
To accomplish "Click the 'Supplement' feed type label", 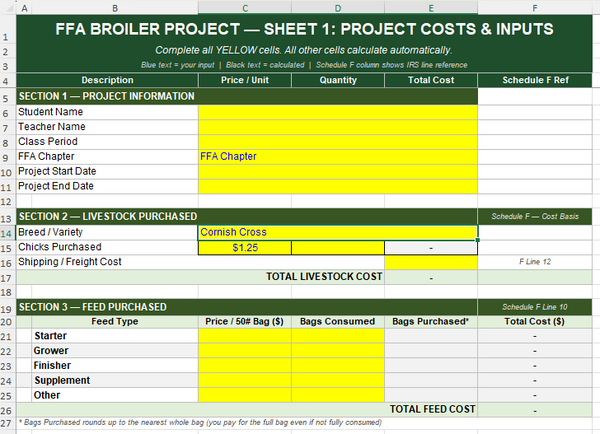I will pyautogui.click(x=62, y=380).
